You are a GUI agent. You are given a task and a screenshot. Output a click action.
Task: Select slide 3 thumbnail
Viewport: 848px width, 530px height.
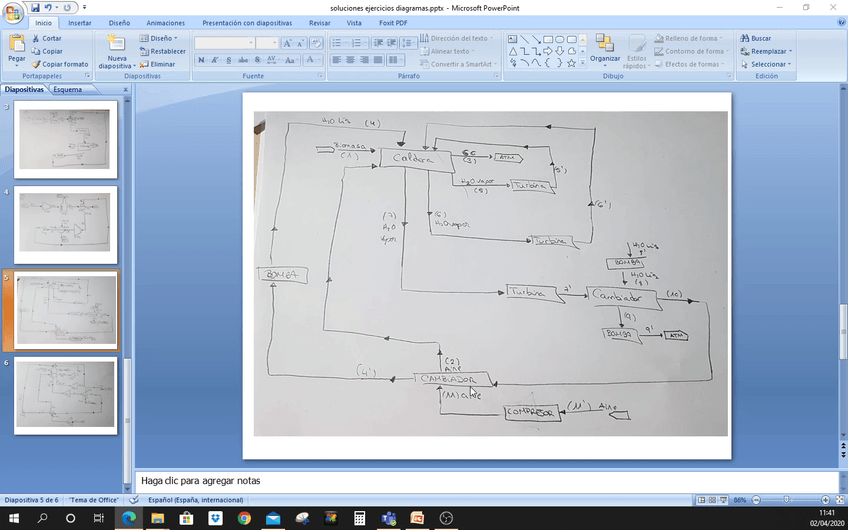click(65, 140)
